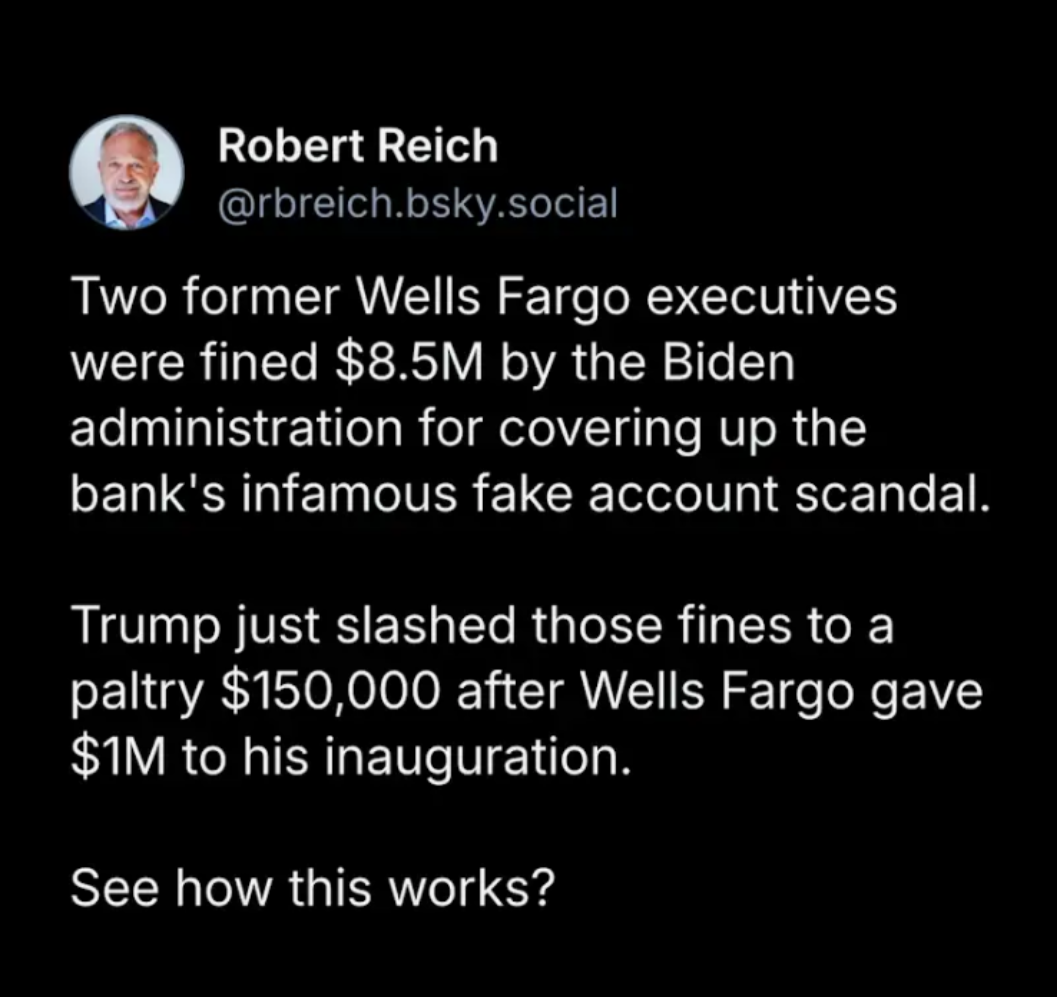
Task: Click the word "infamous" in the post
Action: [330, 494]
